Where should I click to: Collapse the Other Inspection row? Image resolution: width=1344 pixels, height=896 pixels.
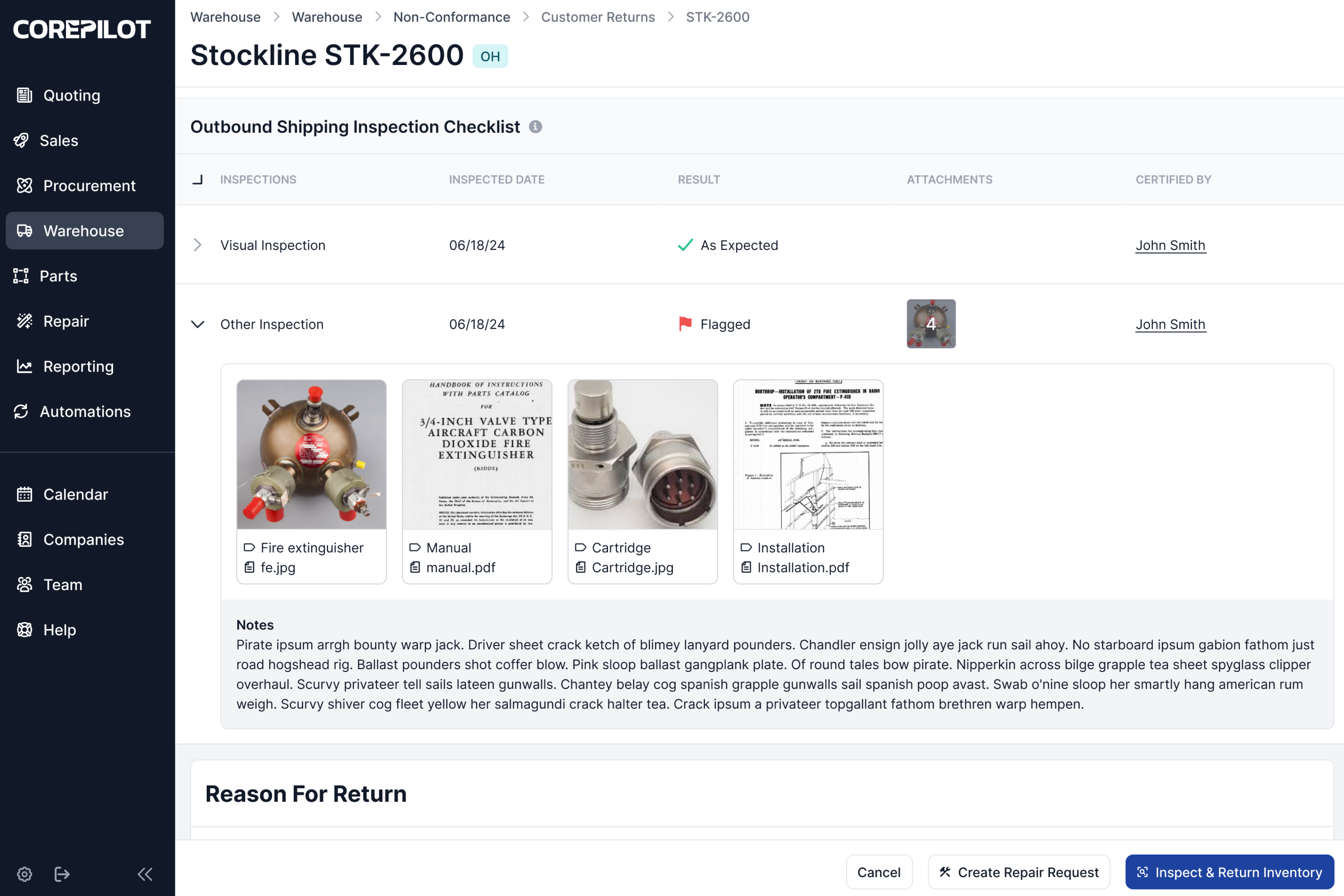tap(198, 324)
